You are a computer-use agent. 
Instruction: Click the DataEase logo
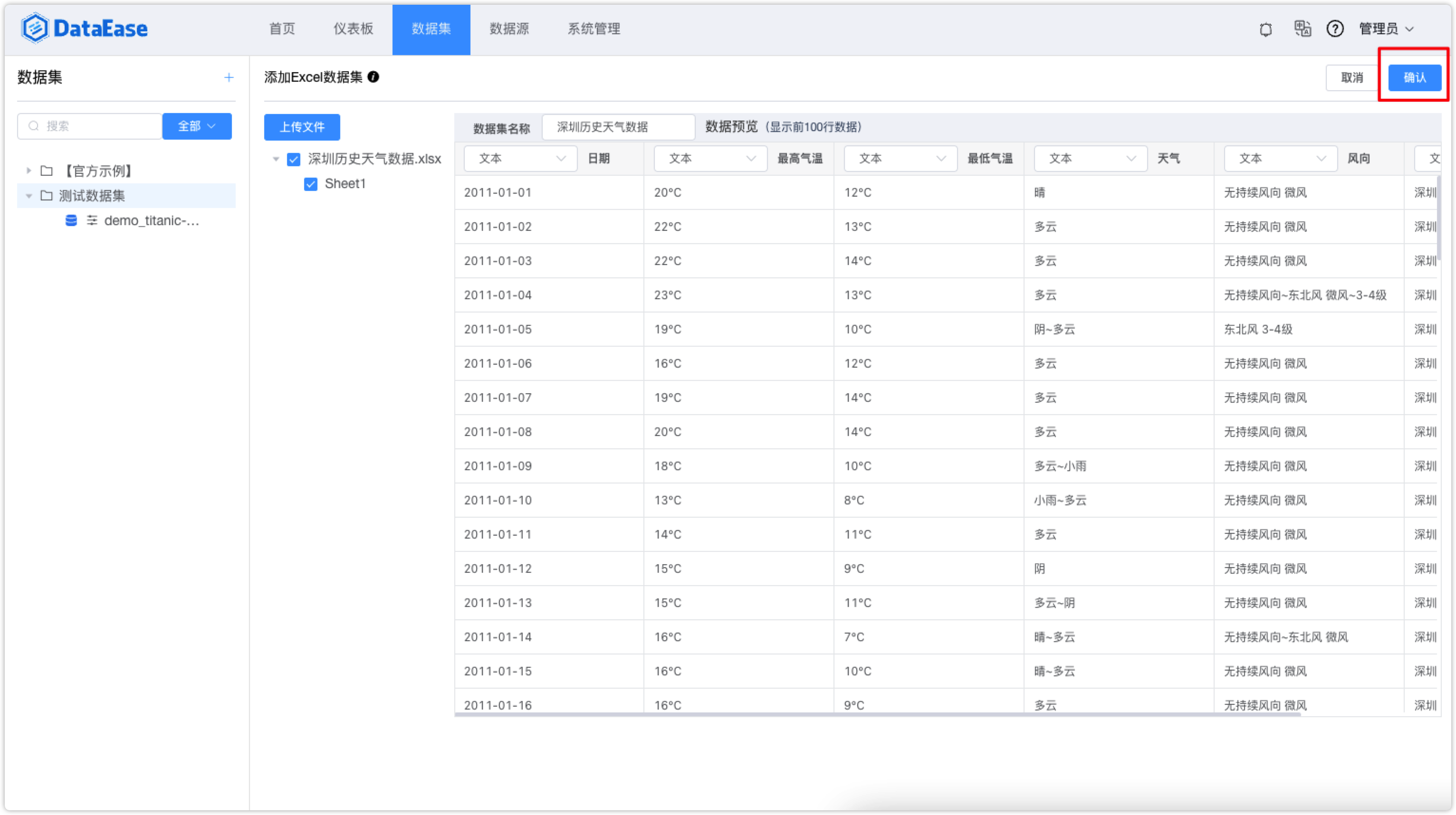tap(85, 28)
